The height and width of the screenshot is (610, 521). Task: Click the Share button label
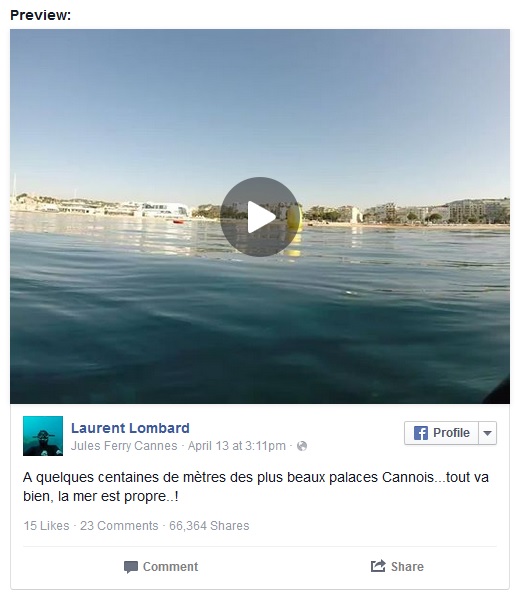click(x=407, y=567)
